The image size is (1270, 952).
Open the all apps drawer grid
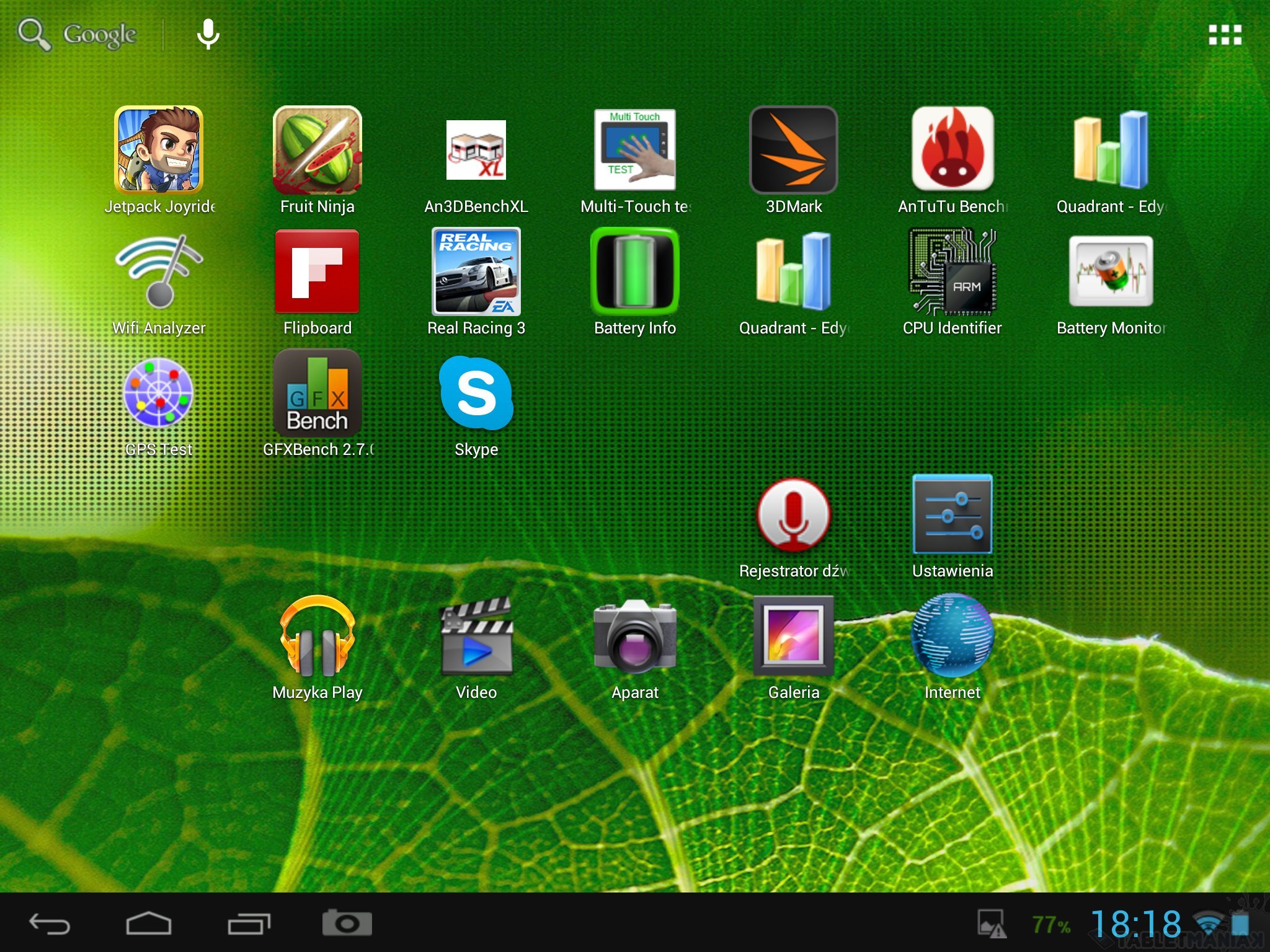click(1225, 35)
